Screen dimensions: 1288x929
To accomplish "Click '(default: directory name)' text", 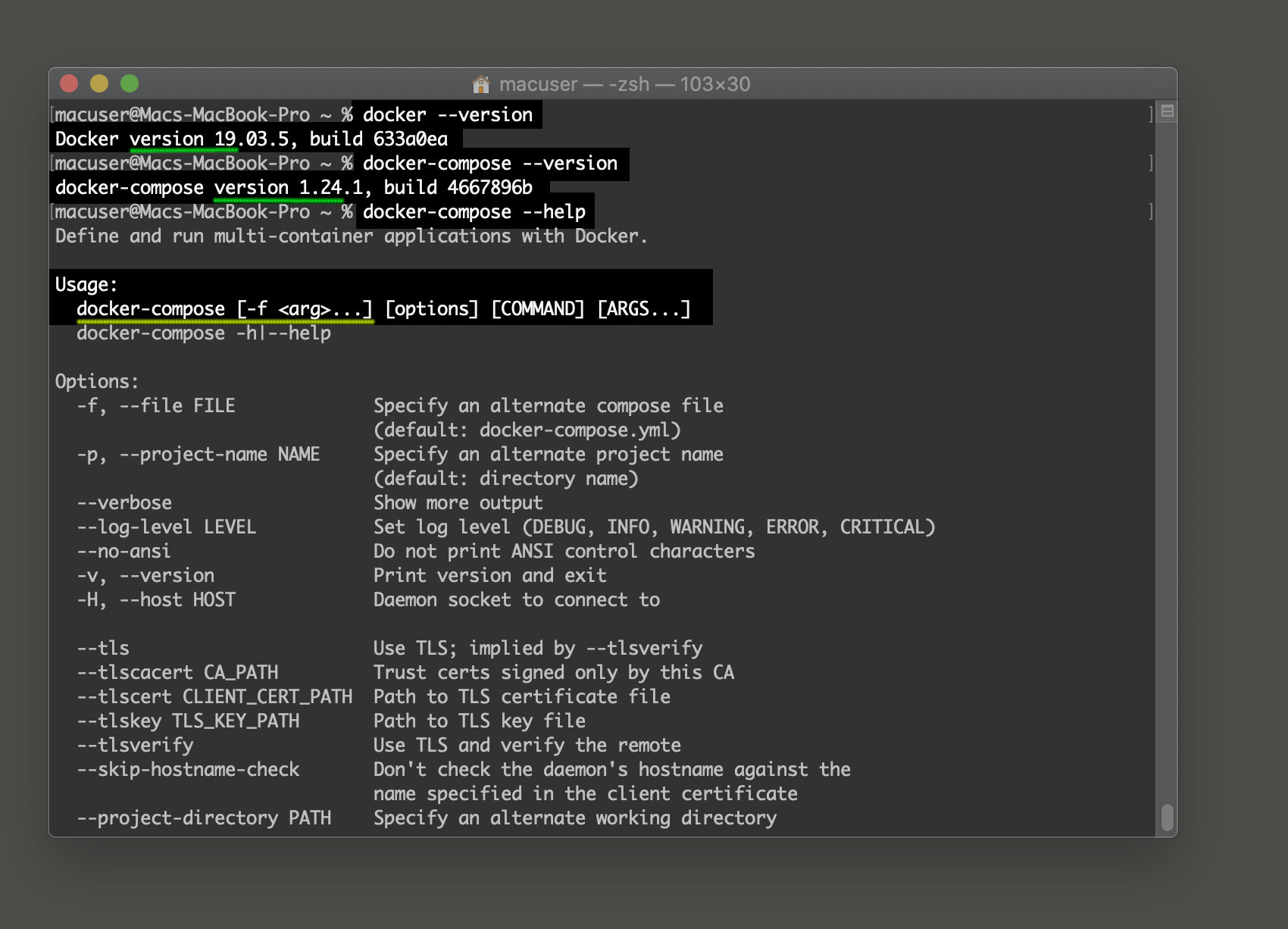I will point(506,479).
